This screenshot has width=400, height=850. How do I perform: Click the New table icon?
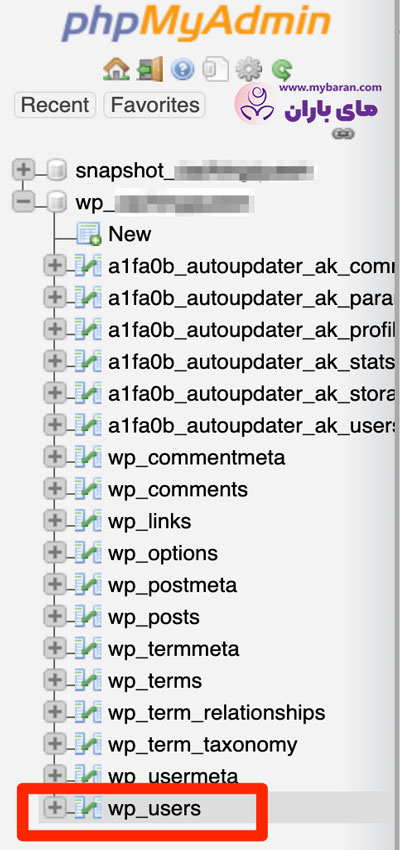[88, 234]
